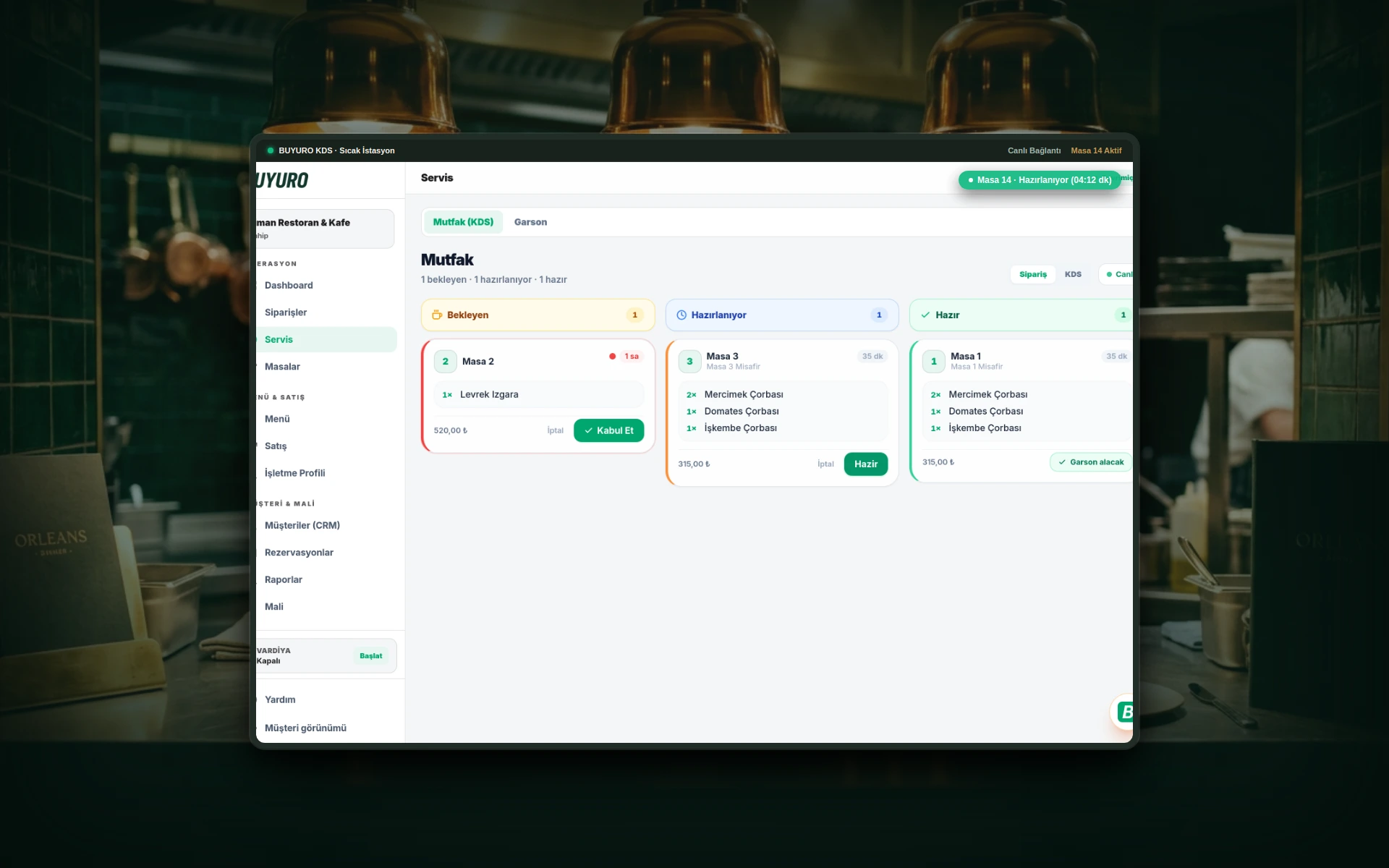Click the Masa 3 number badge
This screenshot has width=1389, height=868.
[x=689, y=362]
